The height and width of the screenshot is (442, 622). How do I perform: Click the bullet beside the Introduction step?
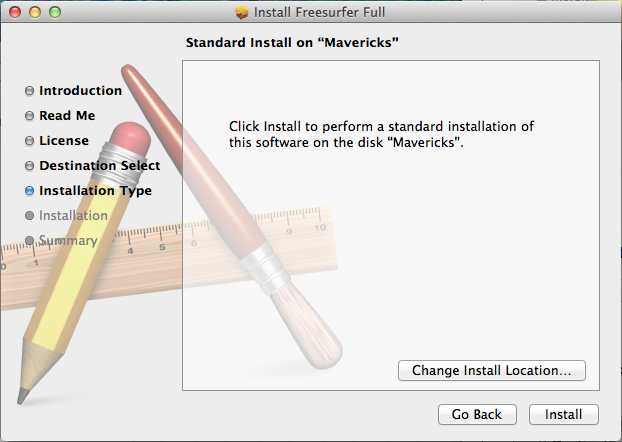coord(29,91)
